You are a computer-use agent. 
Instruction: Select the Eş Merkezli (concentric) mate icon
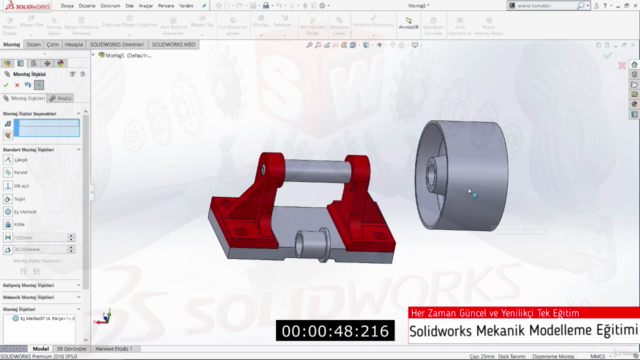point(8,211)
